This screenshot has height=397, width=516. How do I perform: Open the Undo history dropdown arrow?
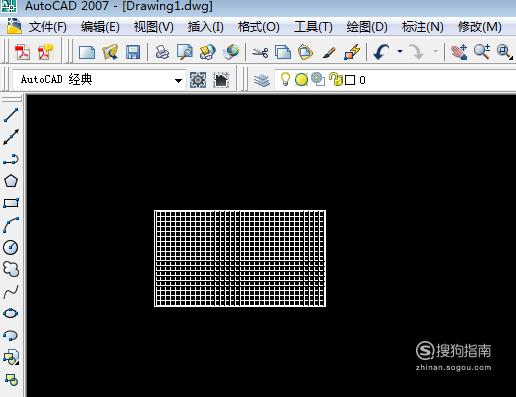[x=400, y=52]
